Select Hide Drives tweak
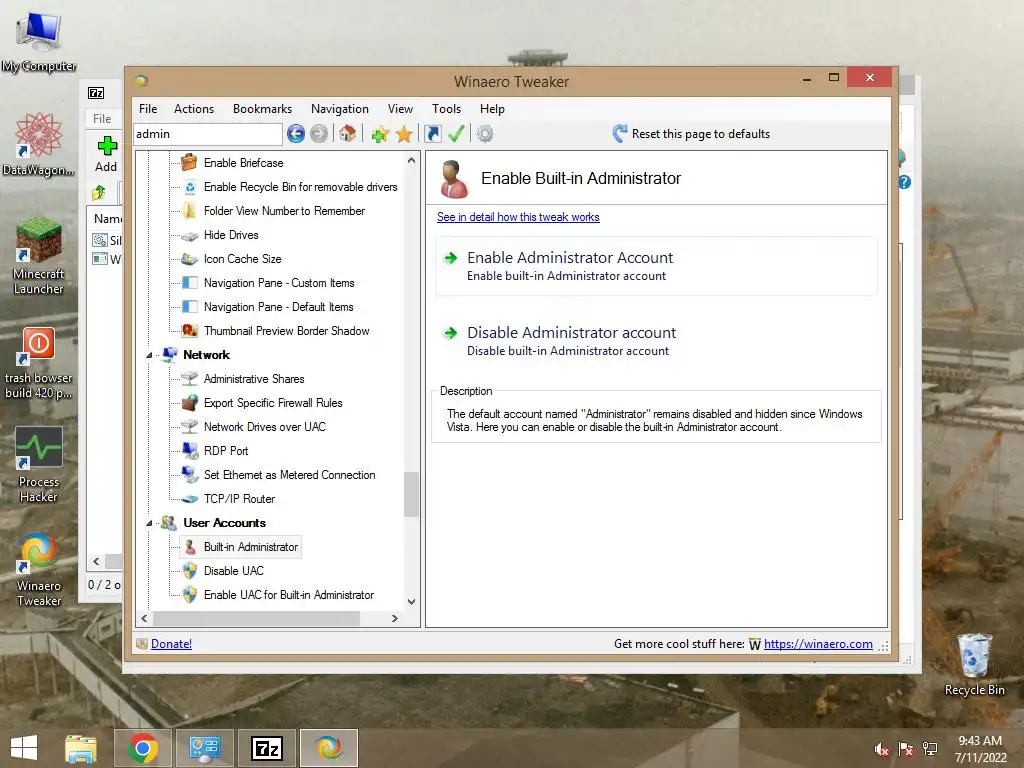 click(231, 235)
